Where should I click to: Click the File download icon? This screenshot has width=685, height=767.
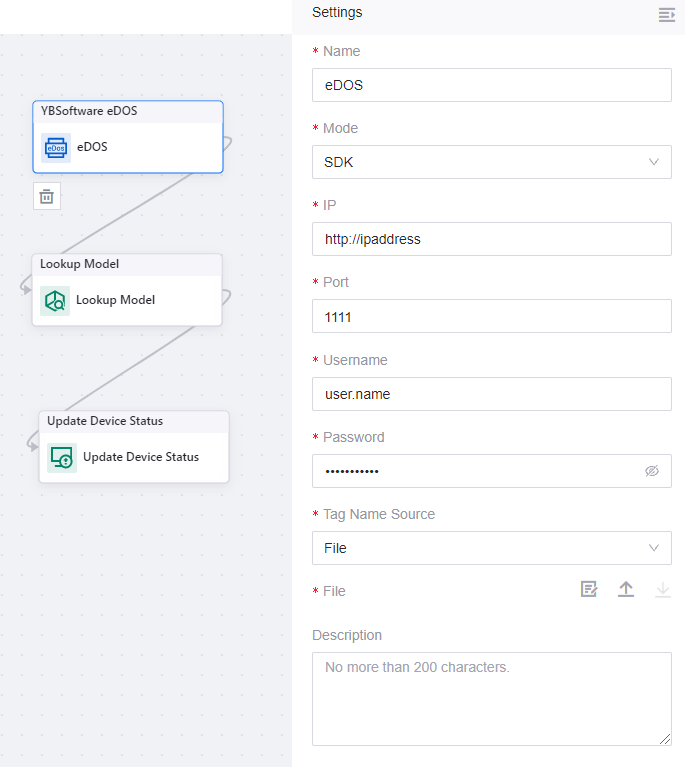(x=662, y=590)
